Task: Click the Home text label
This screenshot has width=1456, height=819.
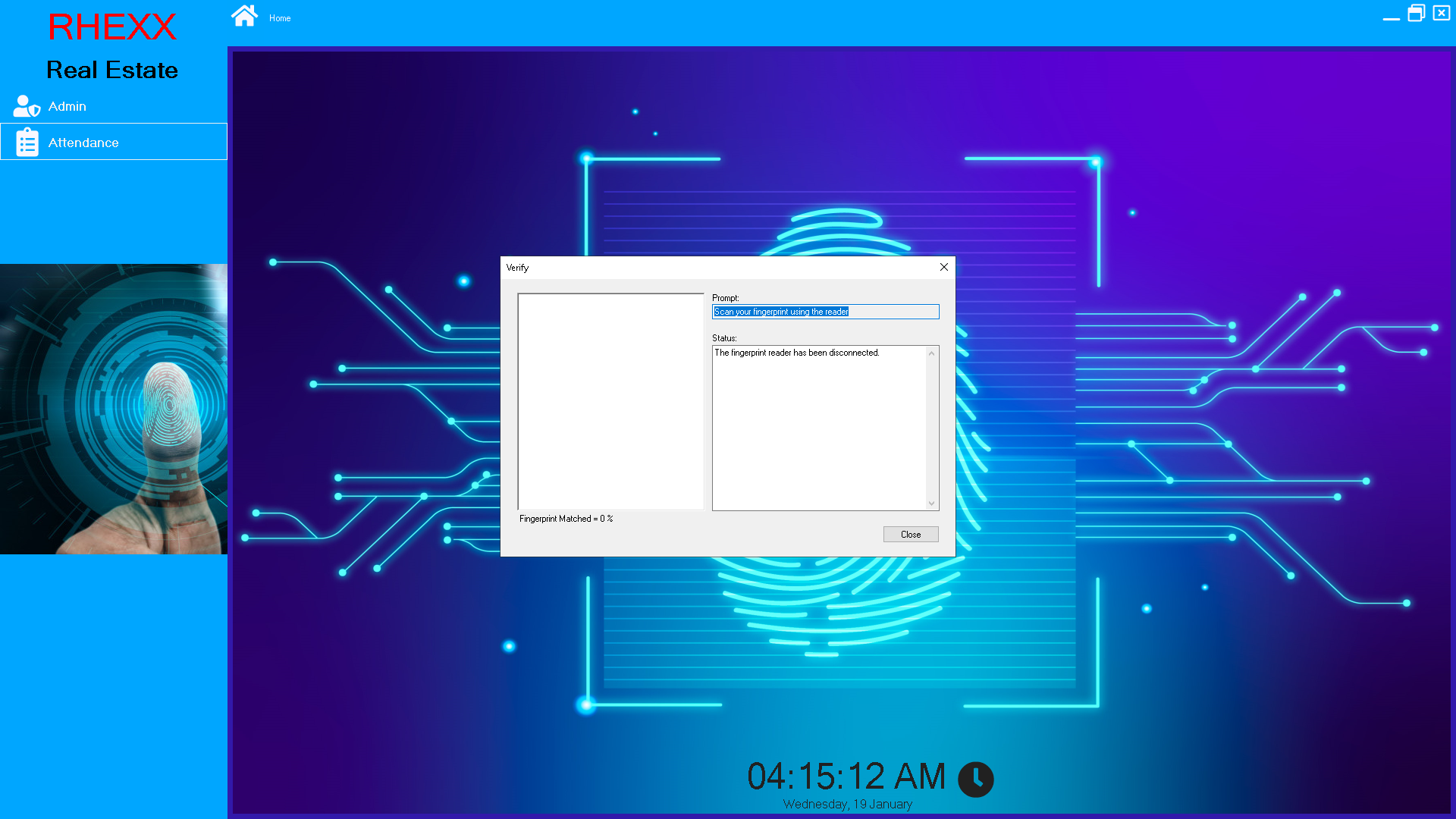Action: point(280,18)
